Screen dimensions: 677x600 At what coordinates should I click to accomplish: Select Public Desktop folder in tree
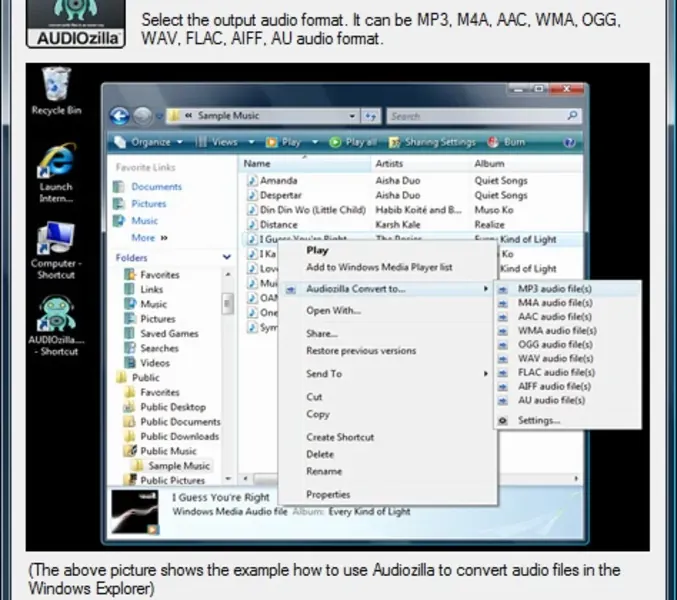pyautogui.click(x=165, y=407)
